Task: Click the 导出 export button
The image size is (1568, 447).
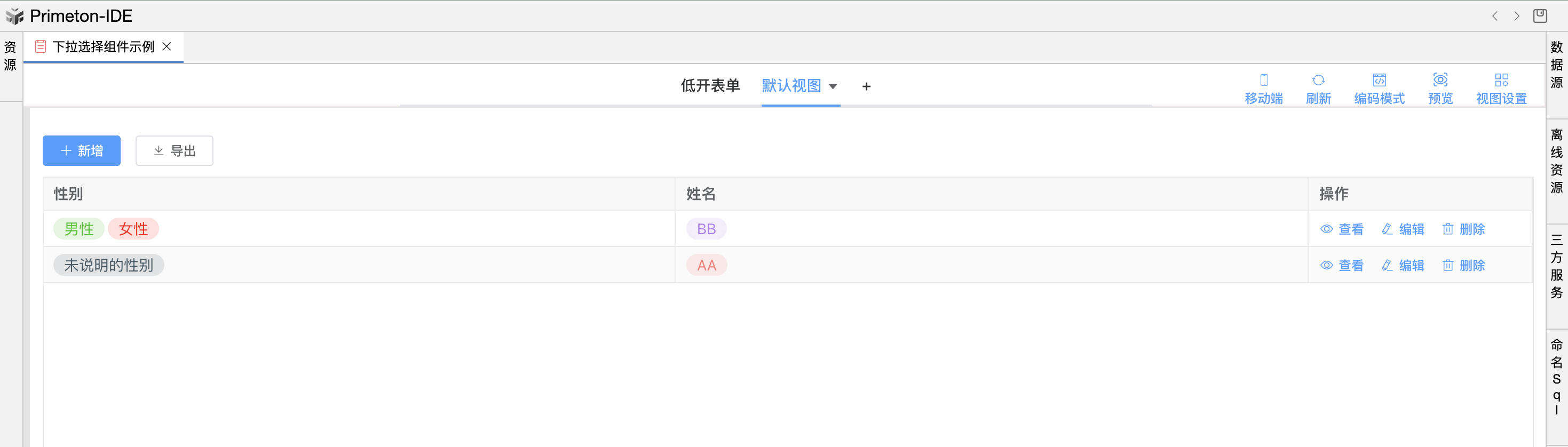Action: pos(174,151)
